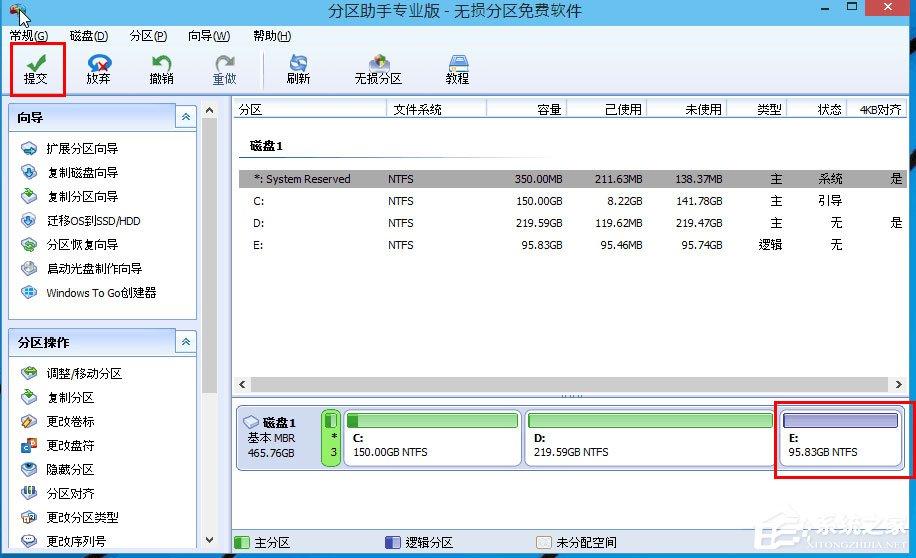Select the E: partition row in list

pos(572,245)
